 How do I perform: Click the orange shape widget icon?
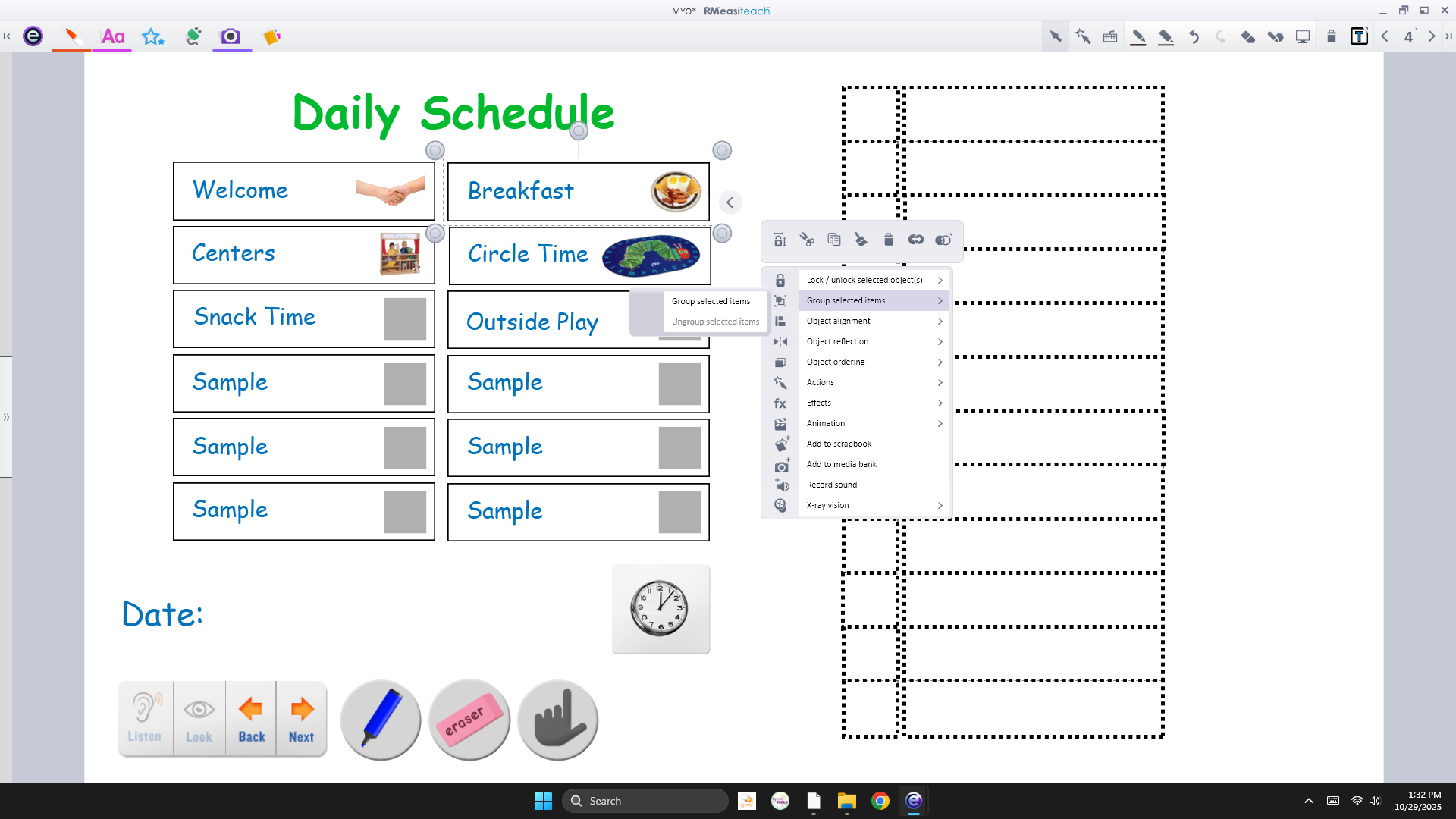point(271,36)
